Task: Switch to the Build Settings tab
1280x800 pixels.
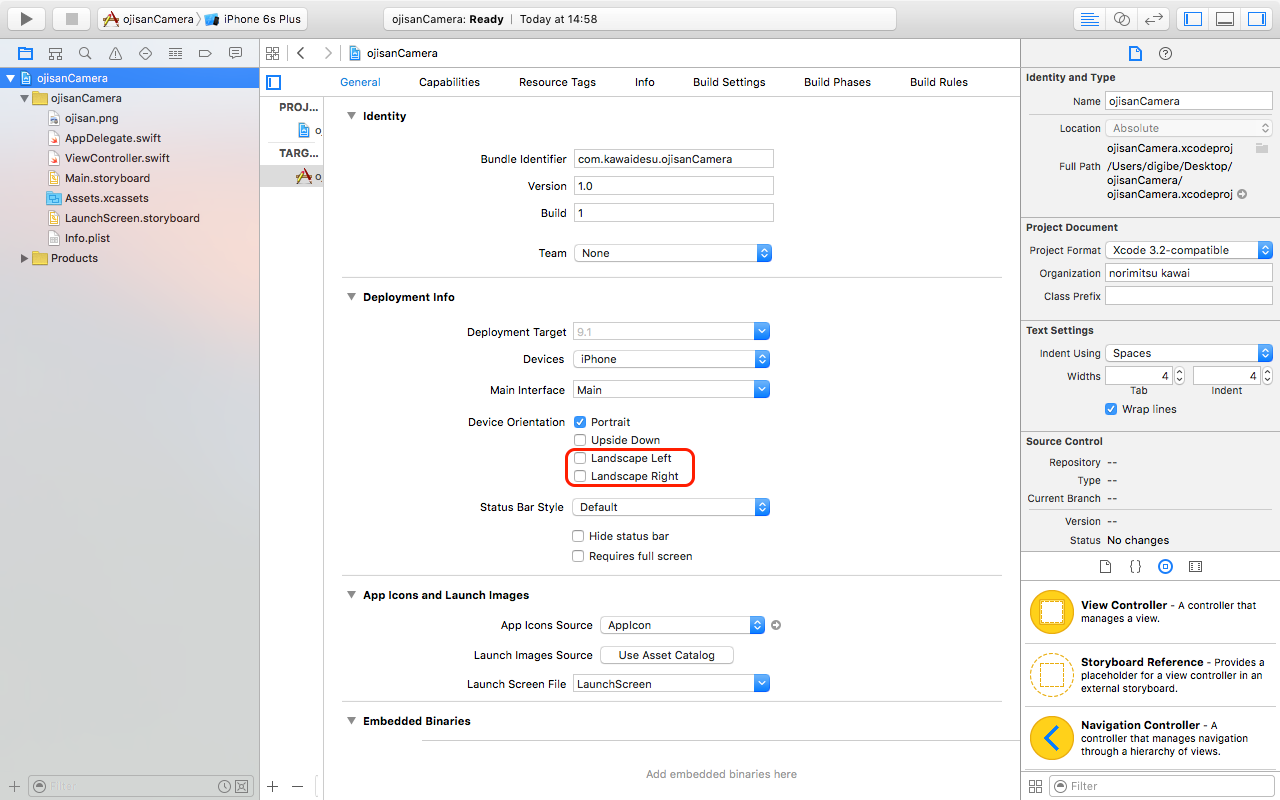Action: coord(729,82)
